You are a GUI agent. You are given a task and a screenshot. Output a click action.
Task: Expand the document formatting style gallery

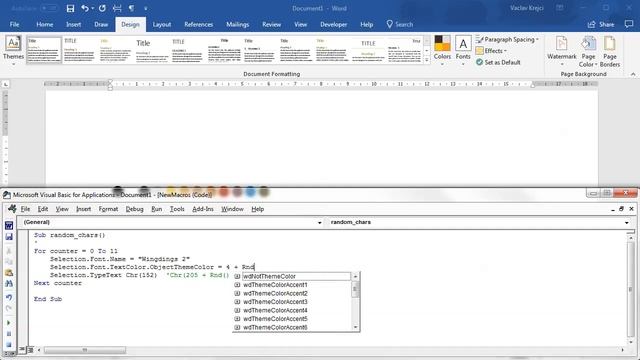(427, 60)
